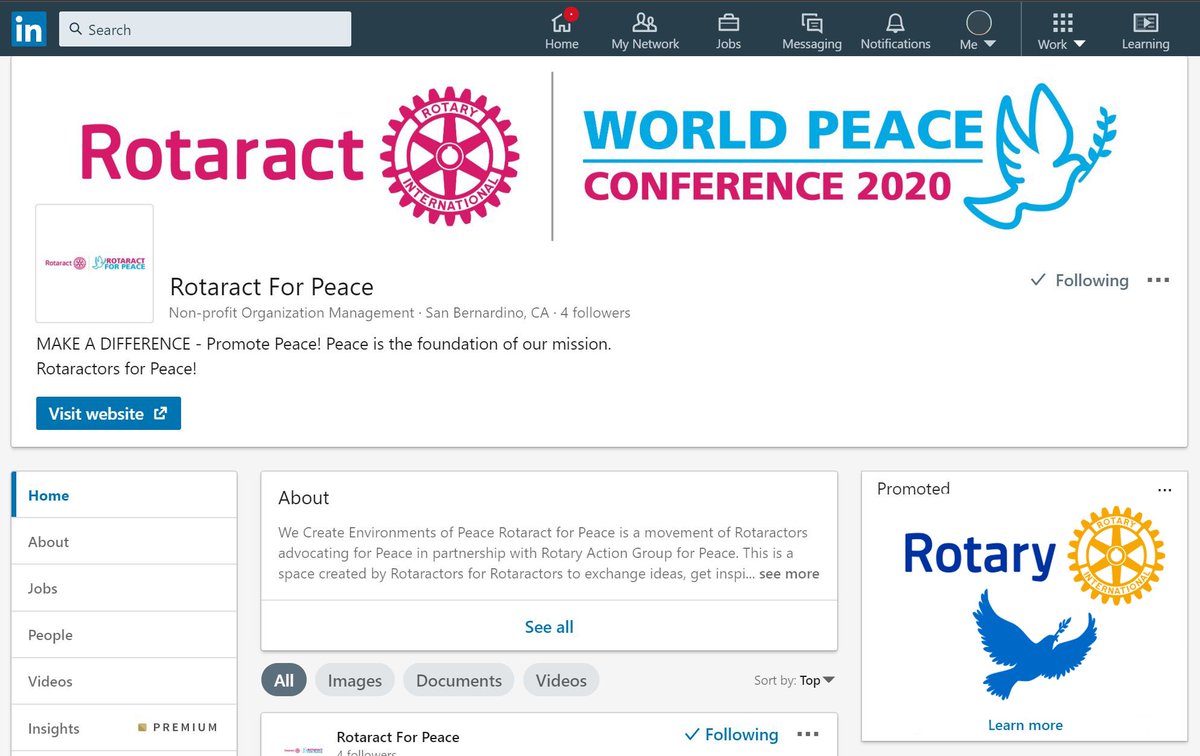Open page header more options ellipsis

pos(1158,280)
